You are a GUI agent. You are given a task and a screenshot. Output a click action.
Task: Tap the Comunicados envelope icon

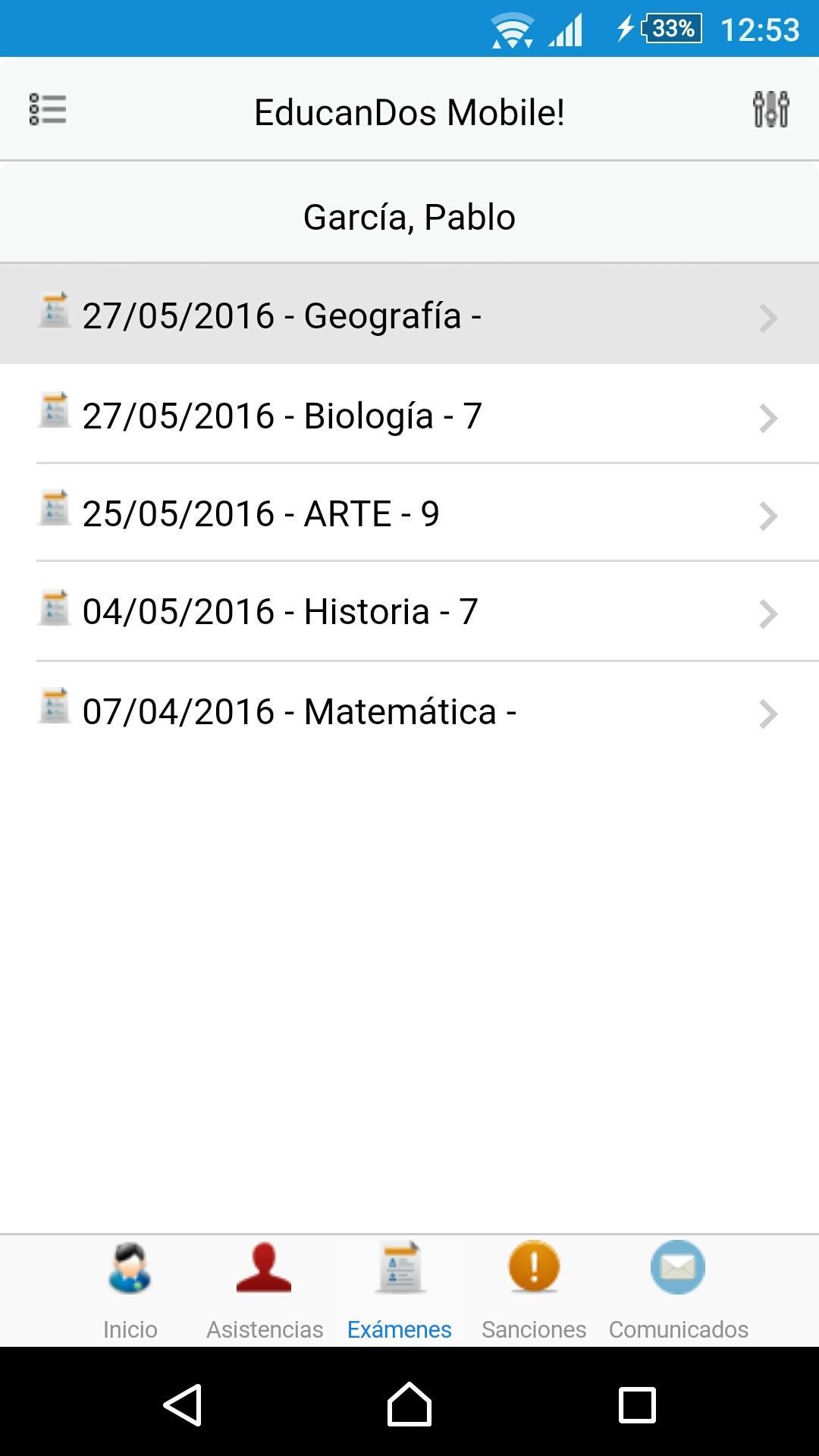(x=678, y=1266)
